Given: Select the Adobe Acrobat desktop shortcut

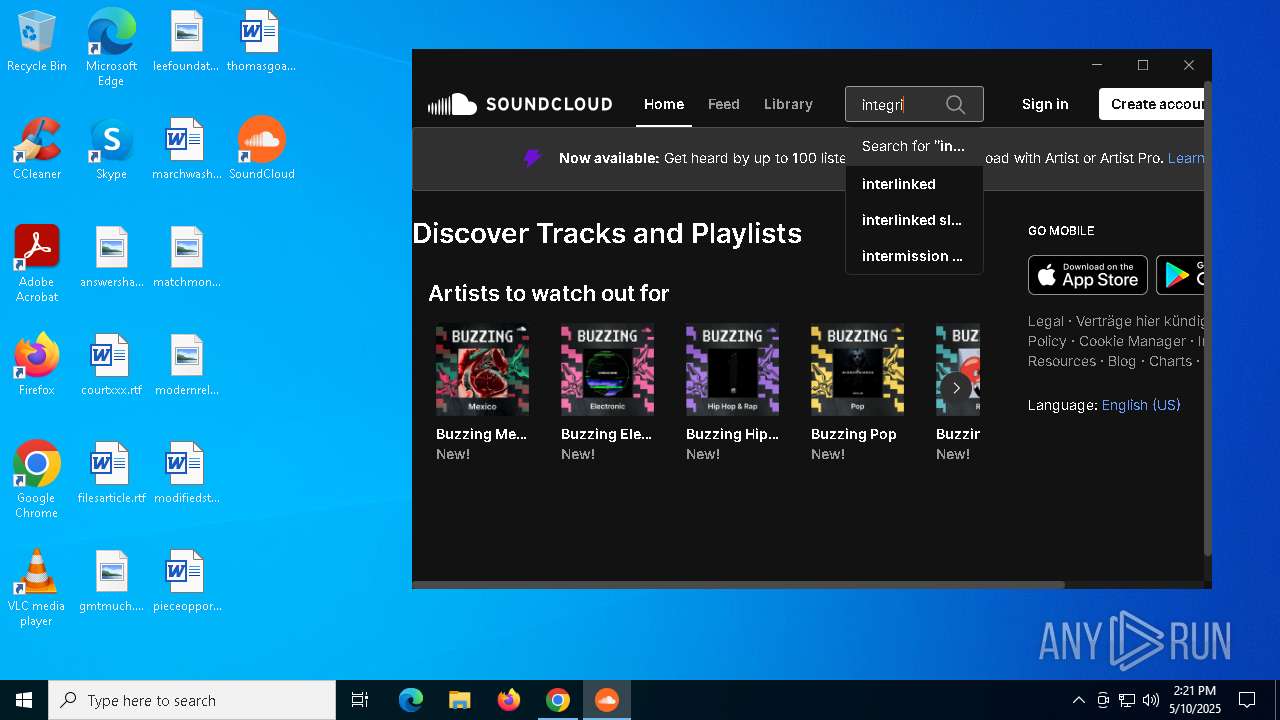Looking at the screenshot, I should click(37, 264).
